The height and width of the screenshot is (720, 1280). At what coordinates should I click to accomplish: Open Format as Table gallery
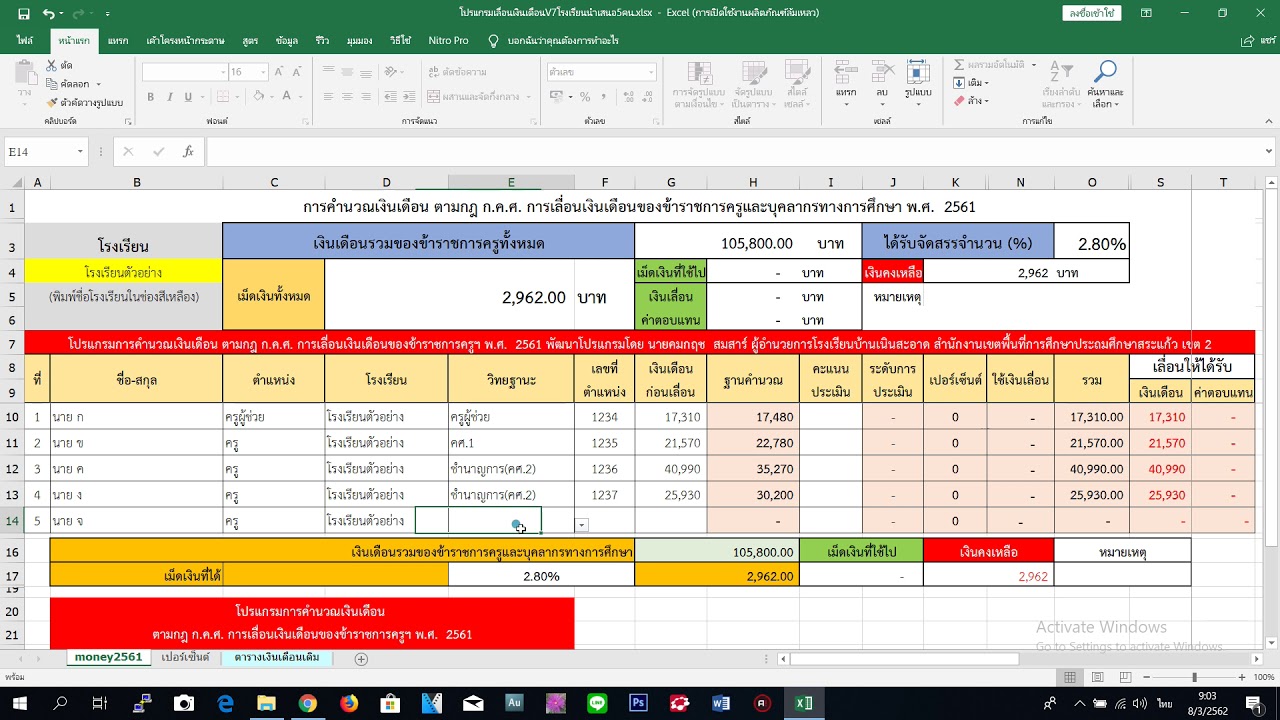pyautogui.click(x=755, y=84)
